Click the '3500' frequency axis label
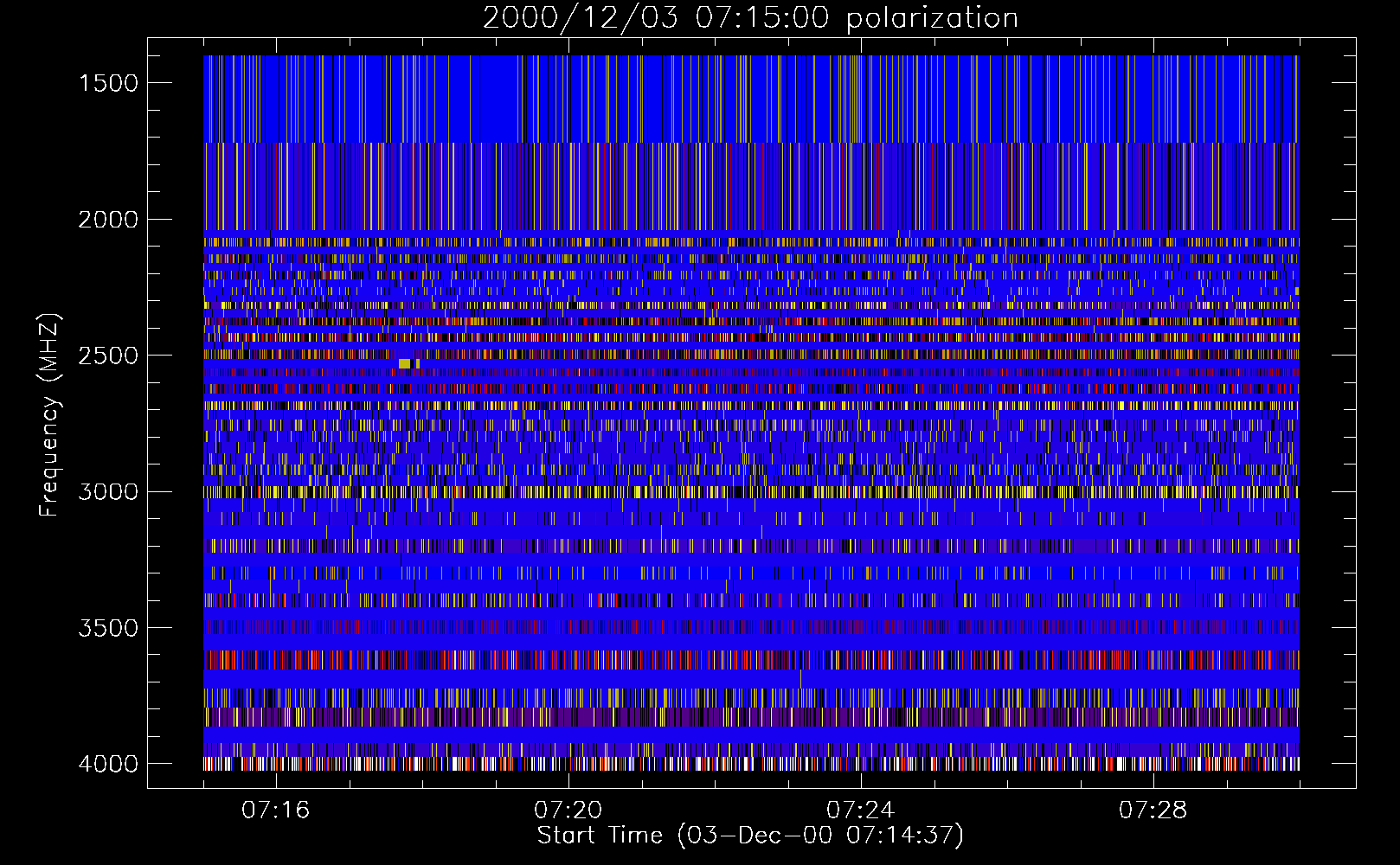Image resolution: width=1400 pixels, height=865 pixels. coord(108,628)
